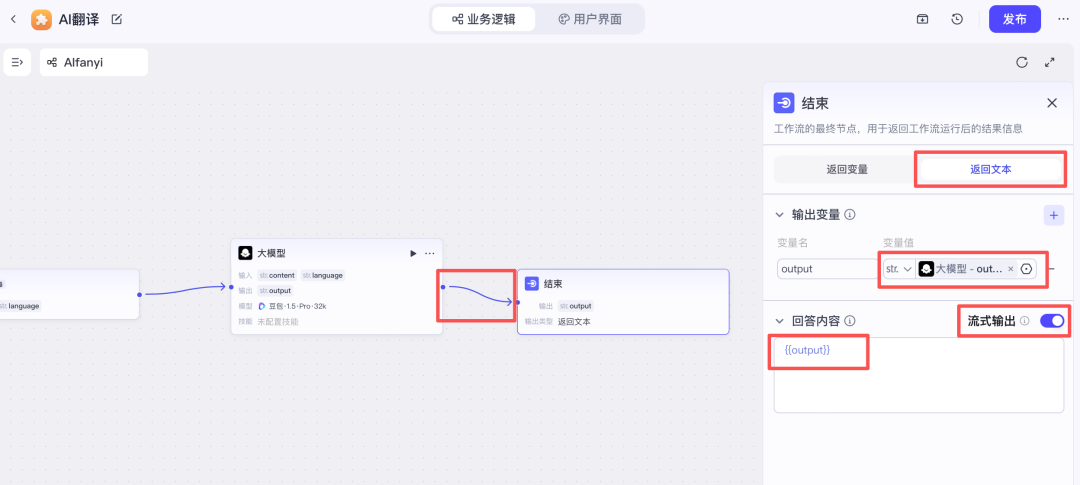
Task: Collapse the 输出变量 section
Action: tap(780, 215)
